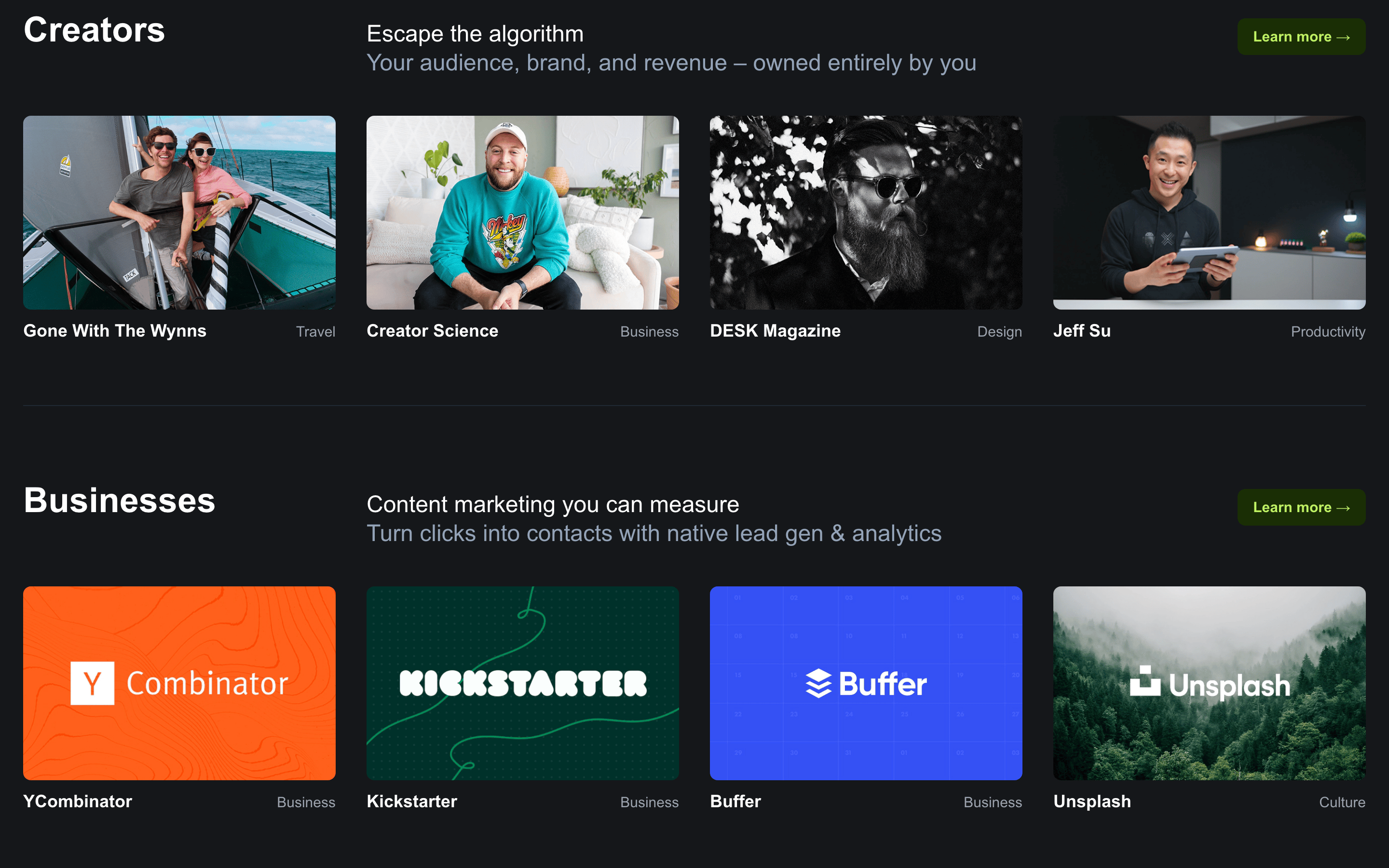Viewport: 1389px width, 868px height.
Task: Click Learn more button in Creators section
Action: coord(1301,37)
